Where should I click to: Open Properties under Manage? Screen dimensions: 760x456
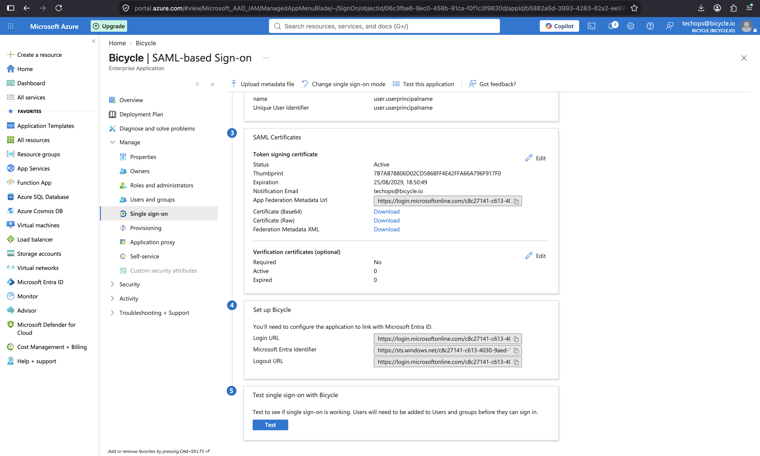click(142, 157)
